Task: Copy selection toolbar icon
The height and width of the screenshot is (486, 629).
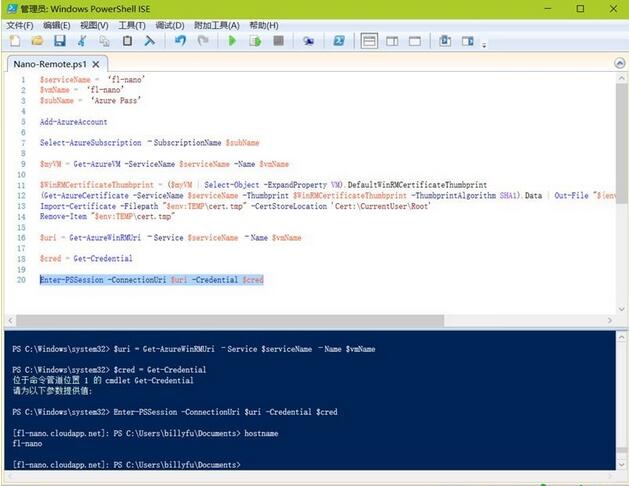Action: [x=104, y=41]
